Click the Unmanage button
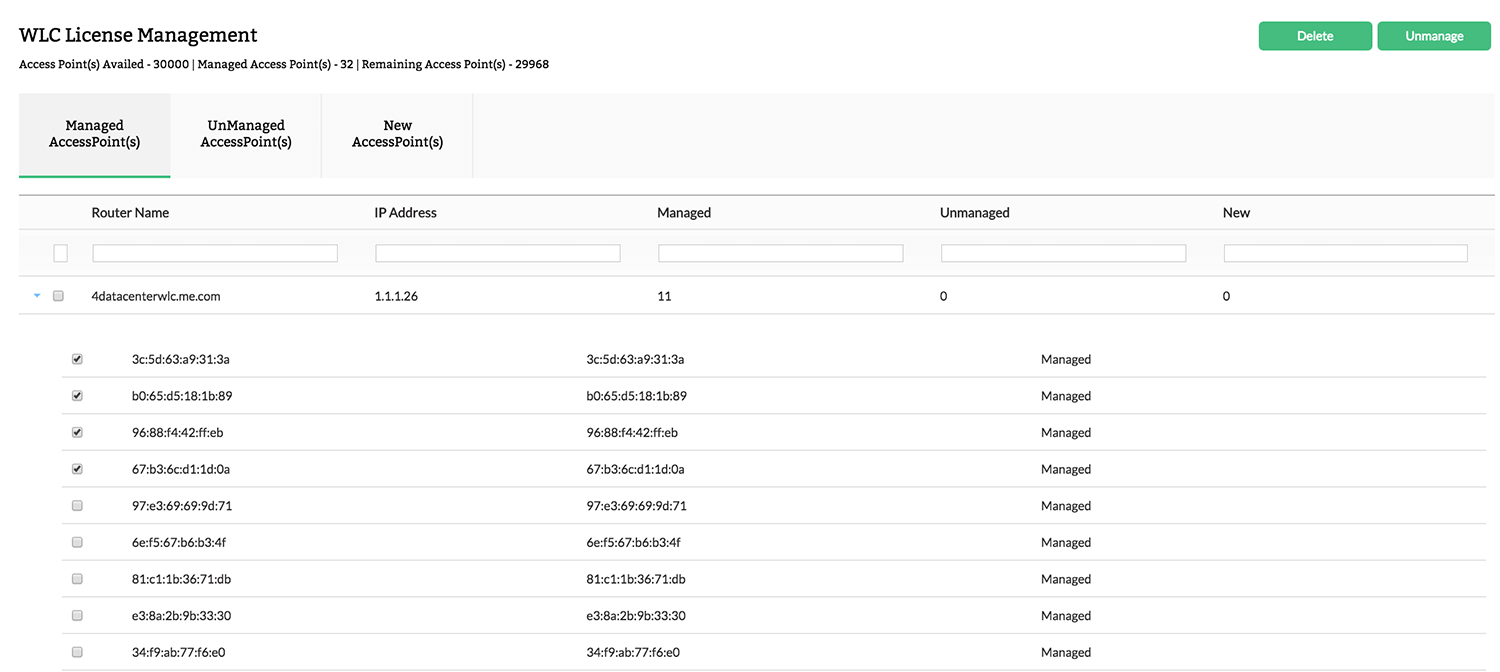 (x=1434, y=35)
